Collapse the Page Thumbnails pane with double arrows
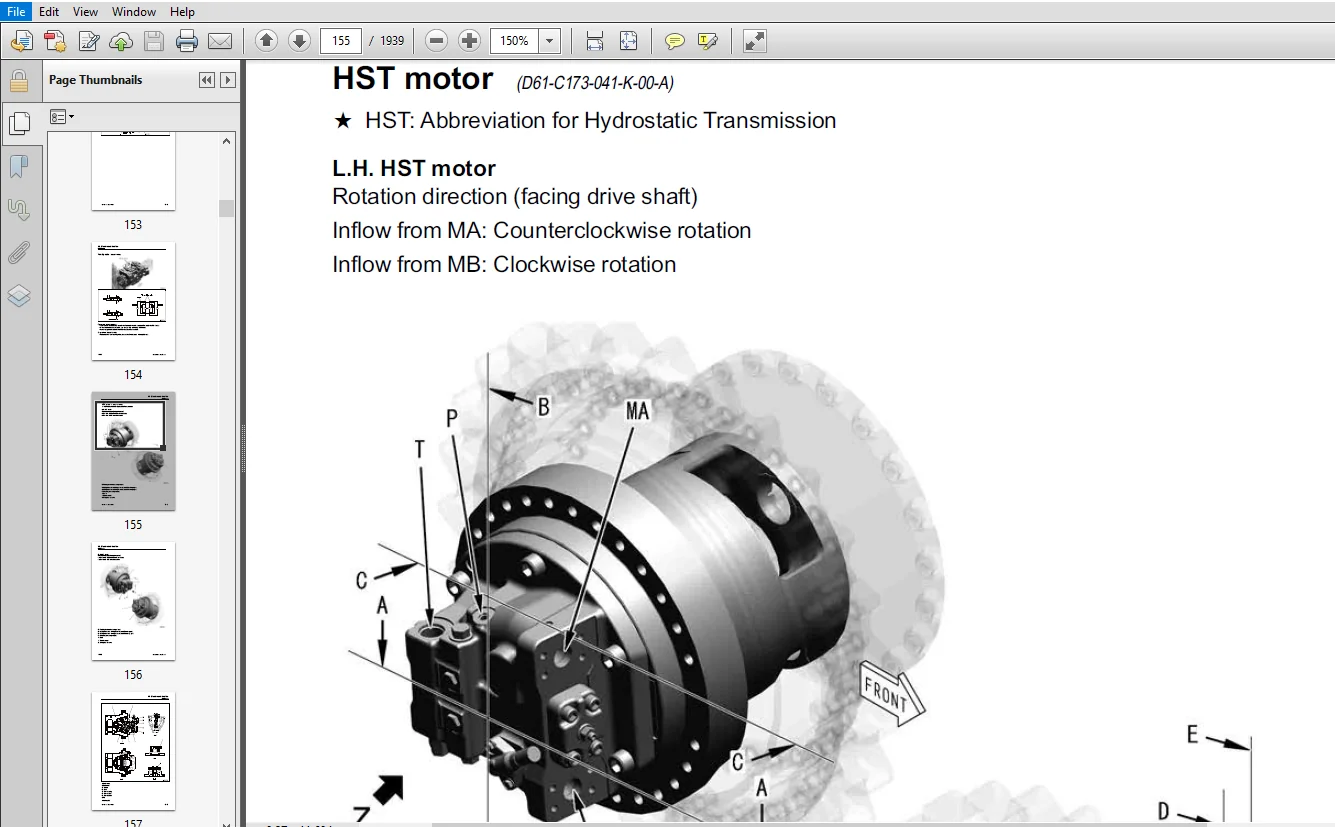 pos(207,80)
